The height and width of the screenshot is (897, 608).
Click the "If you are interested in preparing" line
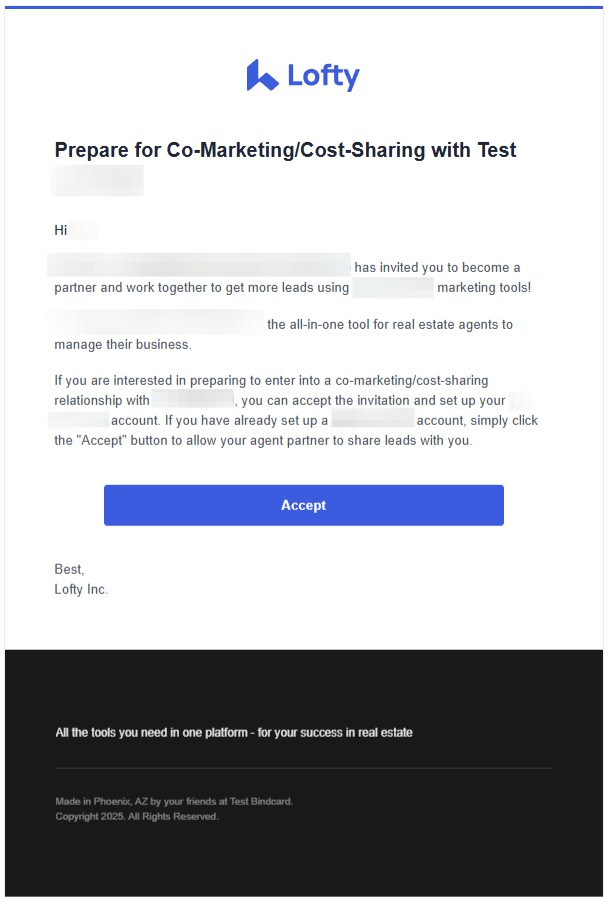click(271, 381)
